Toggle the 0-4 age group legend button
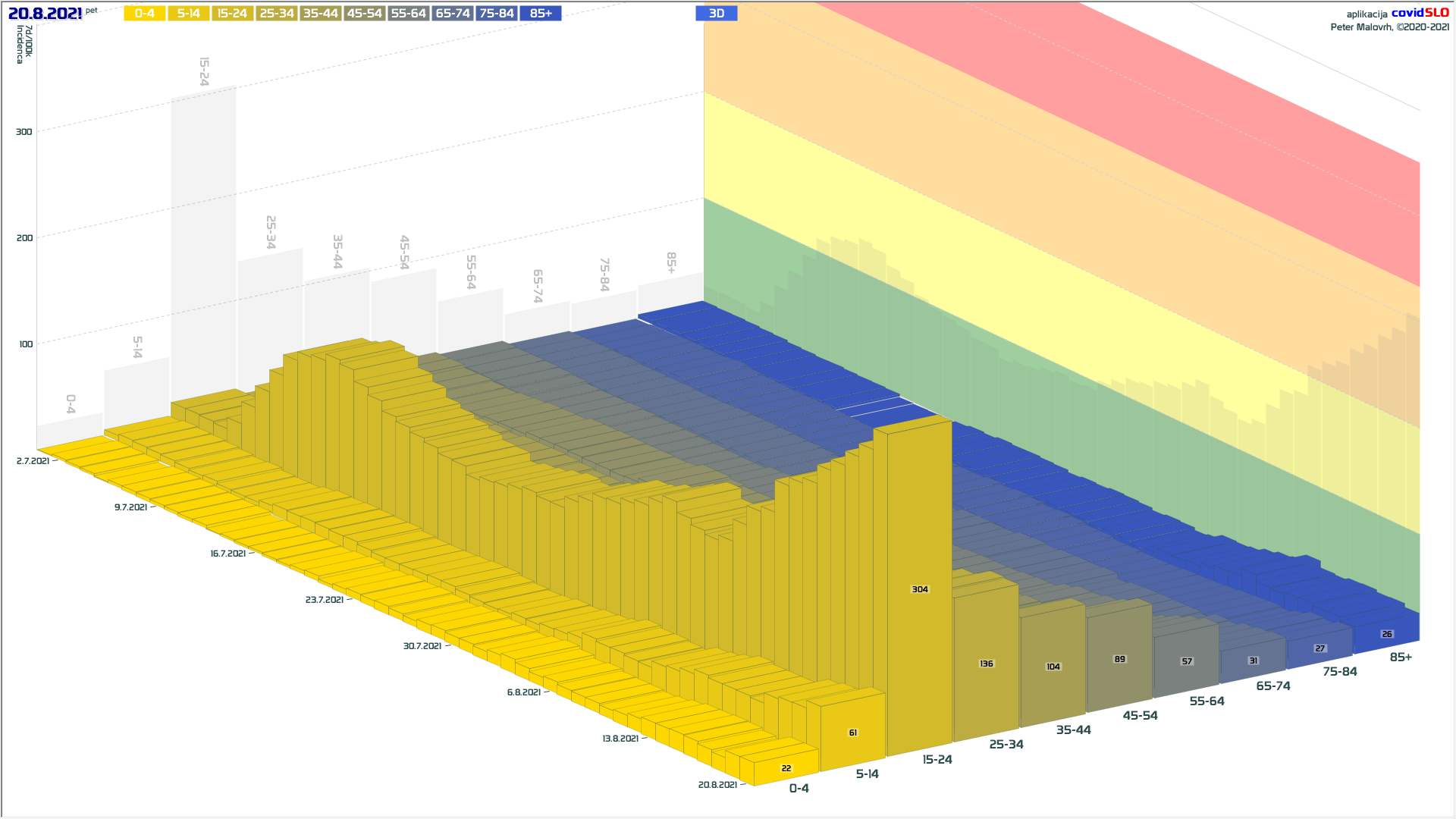Viewport: 1456px width, 819px height. 145,14
